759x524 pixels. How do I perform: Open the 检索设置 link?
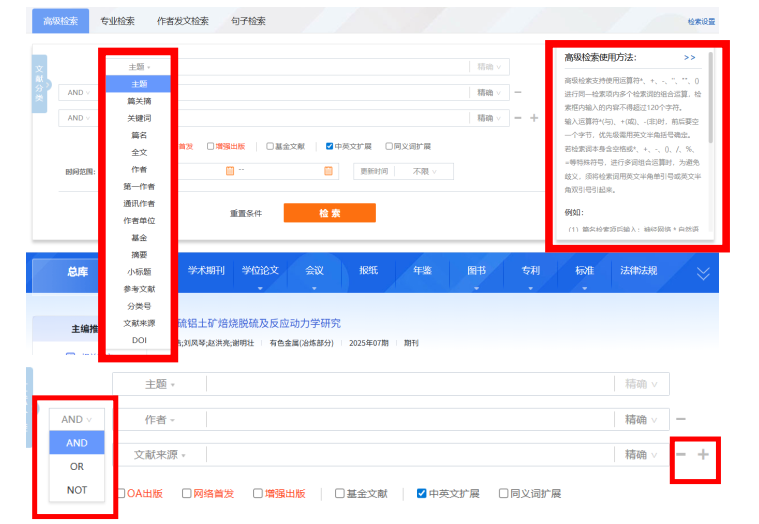[701, 21]
